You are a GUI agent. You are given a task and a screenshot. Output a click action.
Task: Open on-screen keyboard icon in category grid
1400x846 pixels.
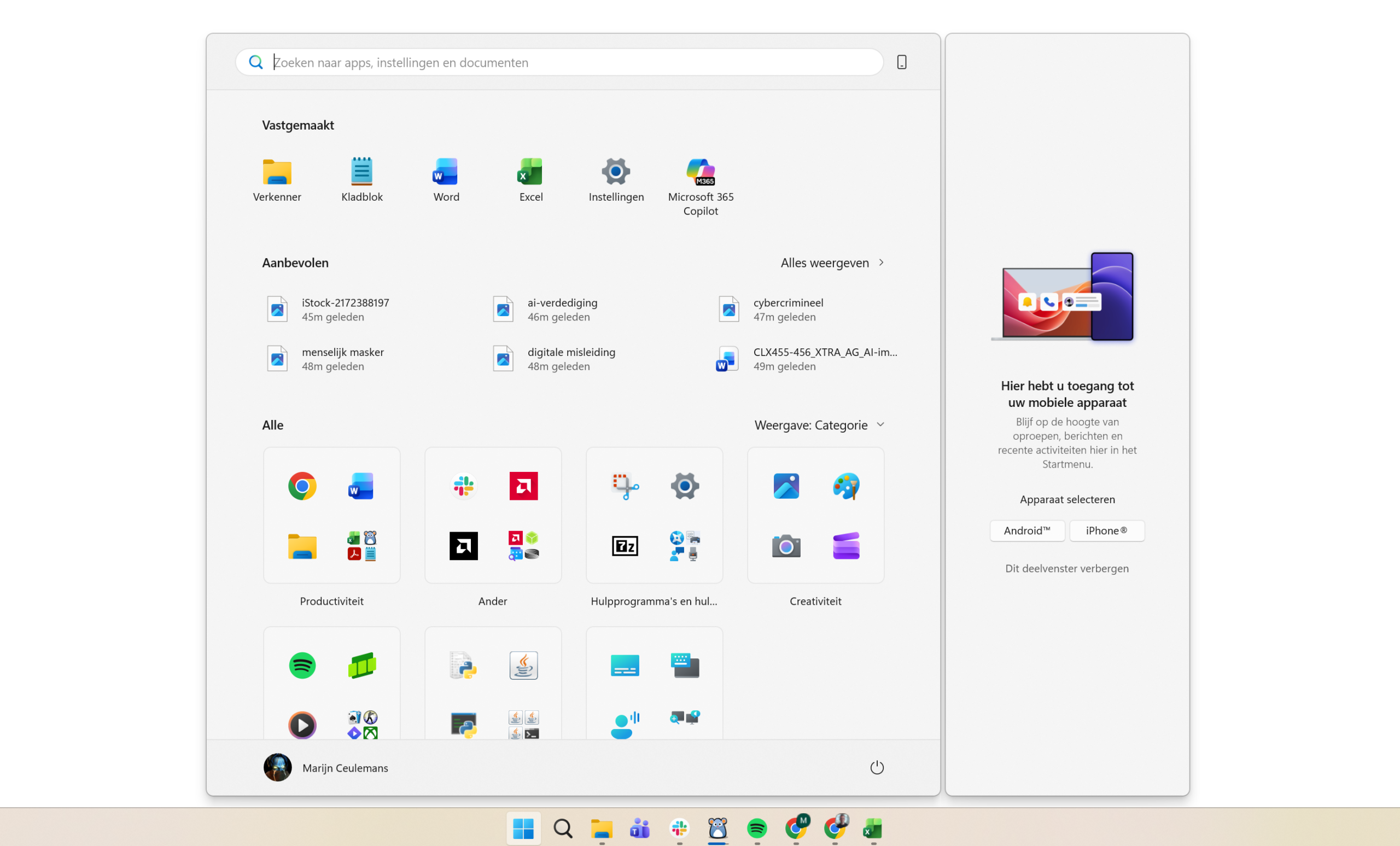pos(685,666)
